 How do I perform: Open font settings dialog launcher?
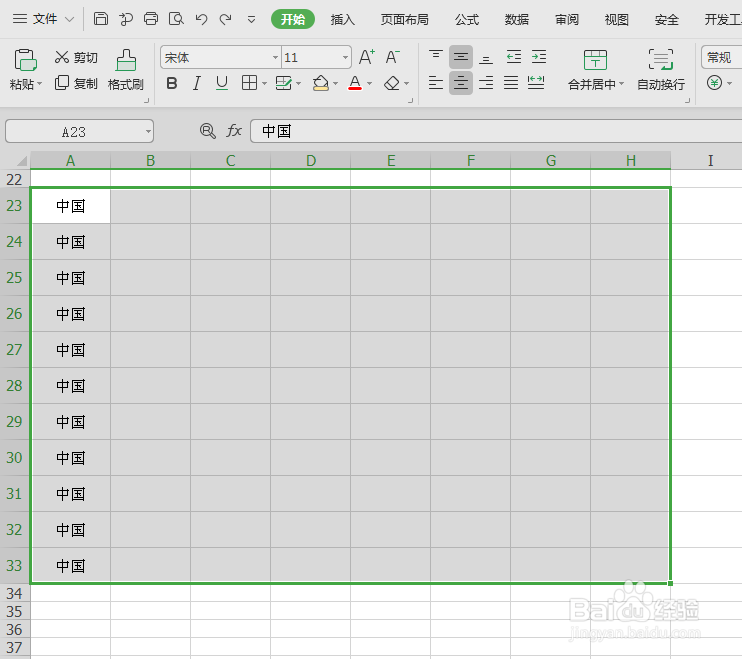pos(410,100)
